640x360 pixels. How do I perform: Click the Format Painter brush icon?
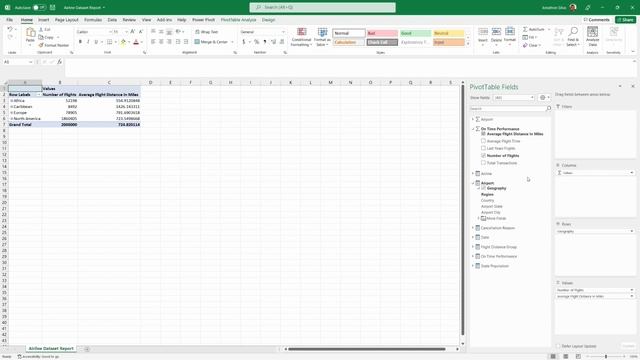point(41,45)
